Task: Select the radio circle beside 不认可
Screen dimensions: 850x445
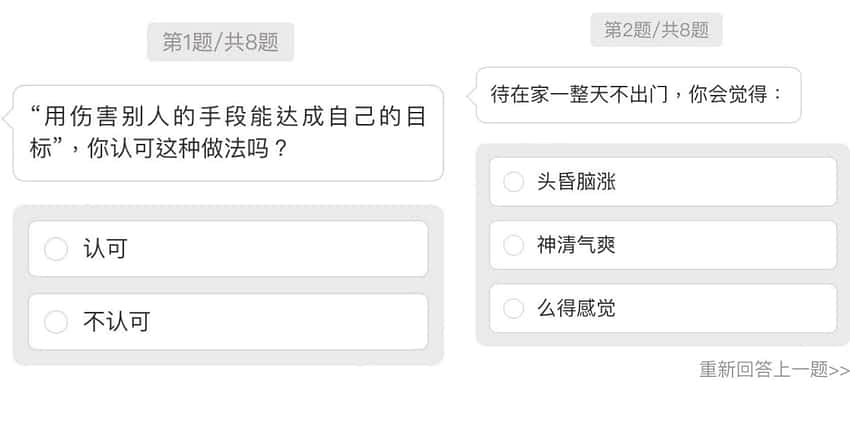Action: (56, 321)
